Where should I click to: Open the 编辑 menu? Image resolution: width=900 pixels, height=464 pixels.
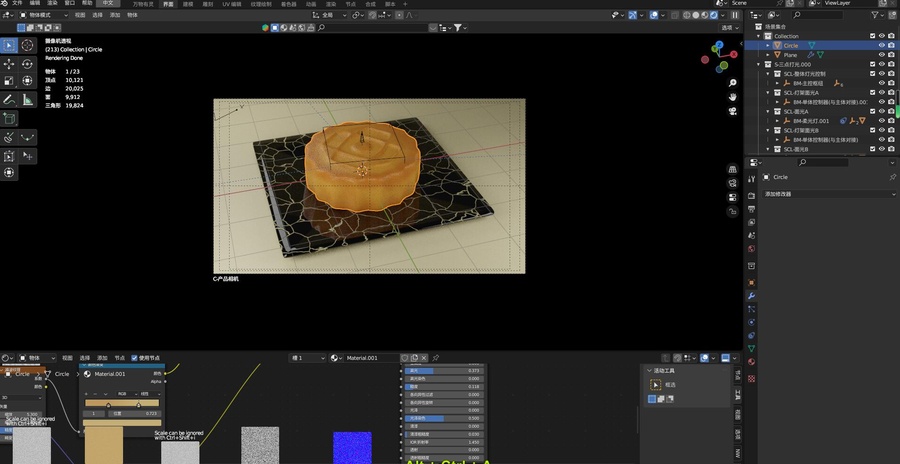35,3
